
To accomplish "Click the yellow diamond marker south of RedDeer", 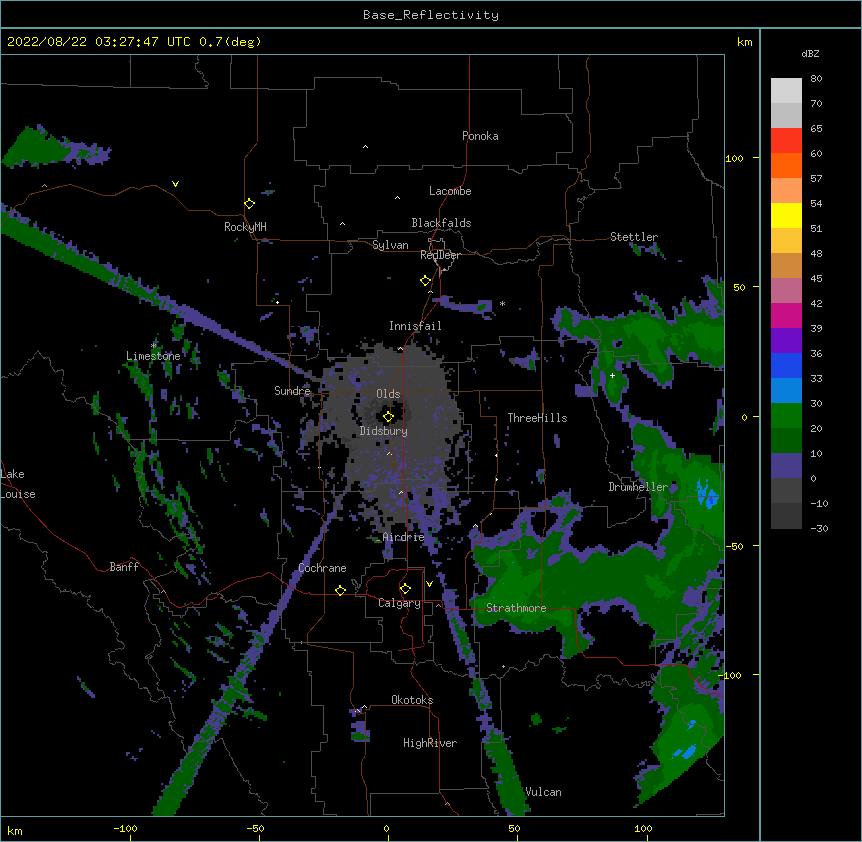I will (x=425, y=281).
